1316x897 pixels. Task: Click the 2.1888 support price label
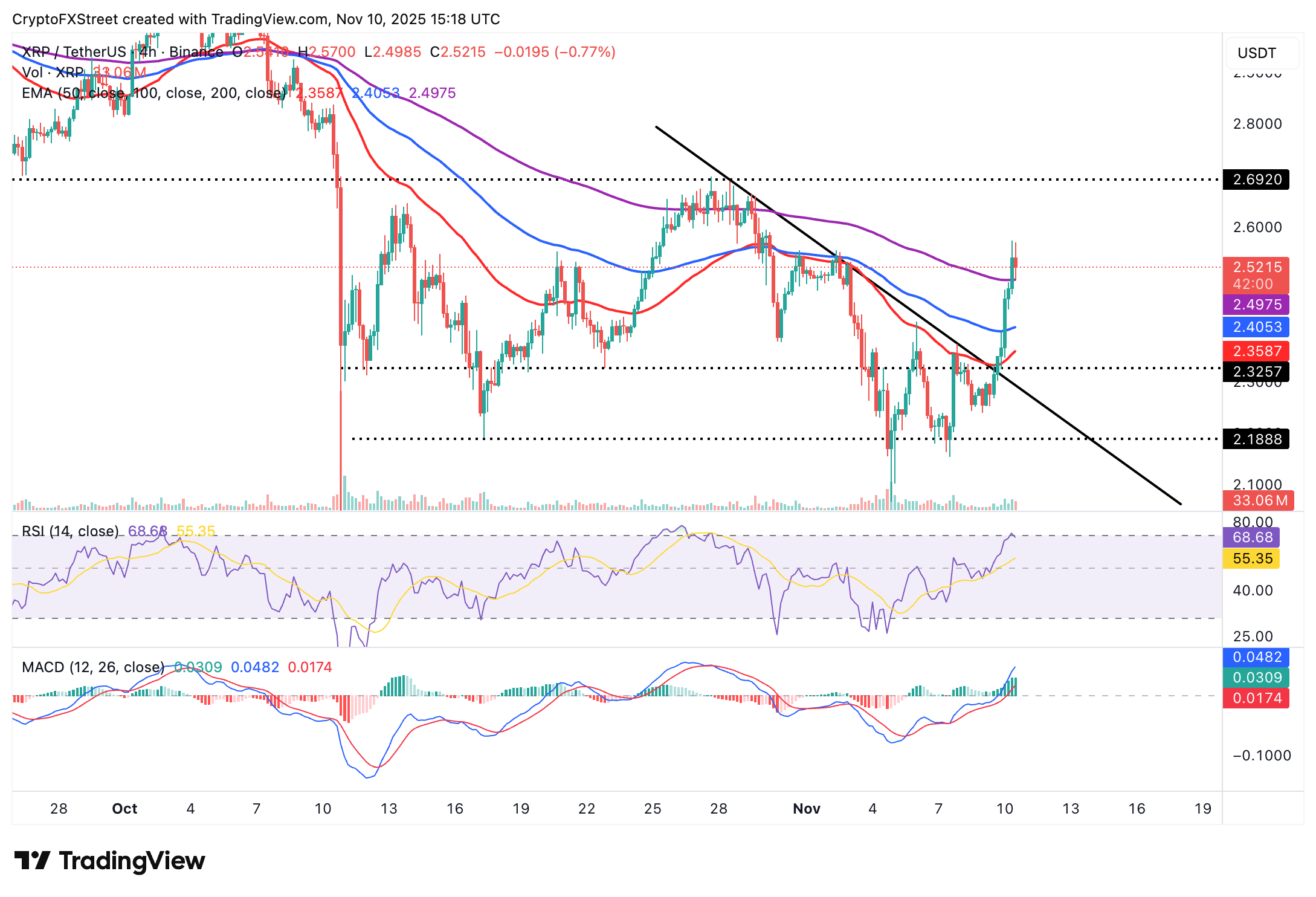pyautogui.click(x=1256, y=439)
